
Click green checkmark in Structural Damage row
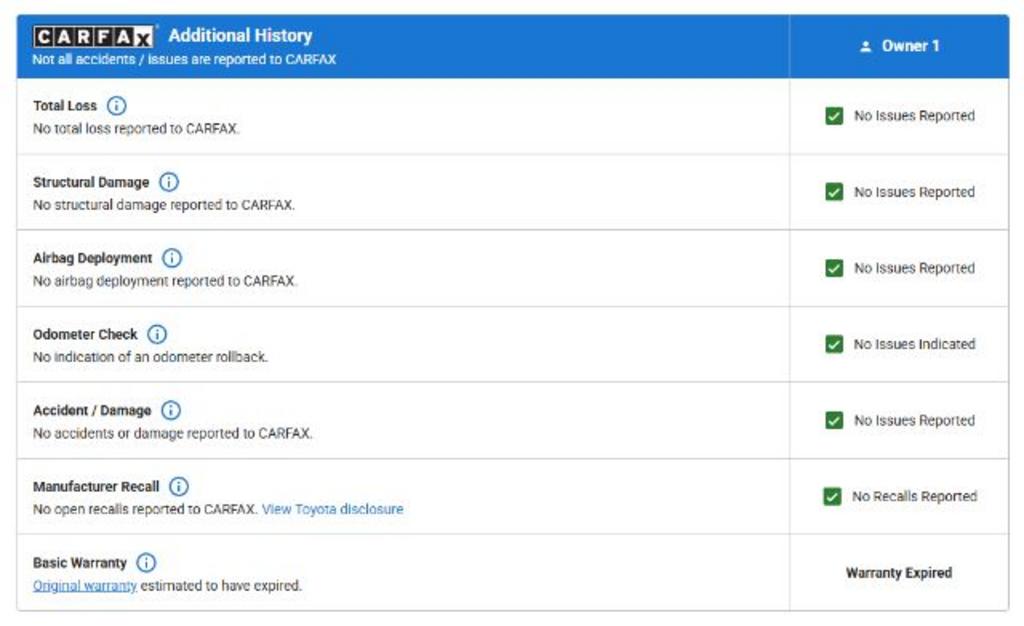[834, 192]
